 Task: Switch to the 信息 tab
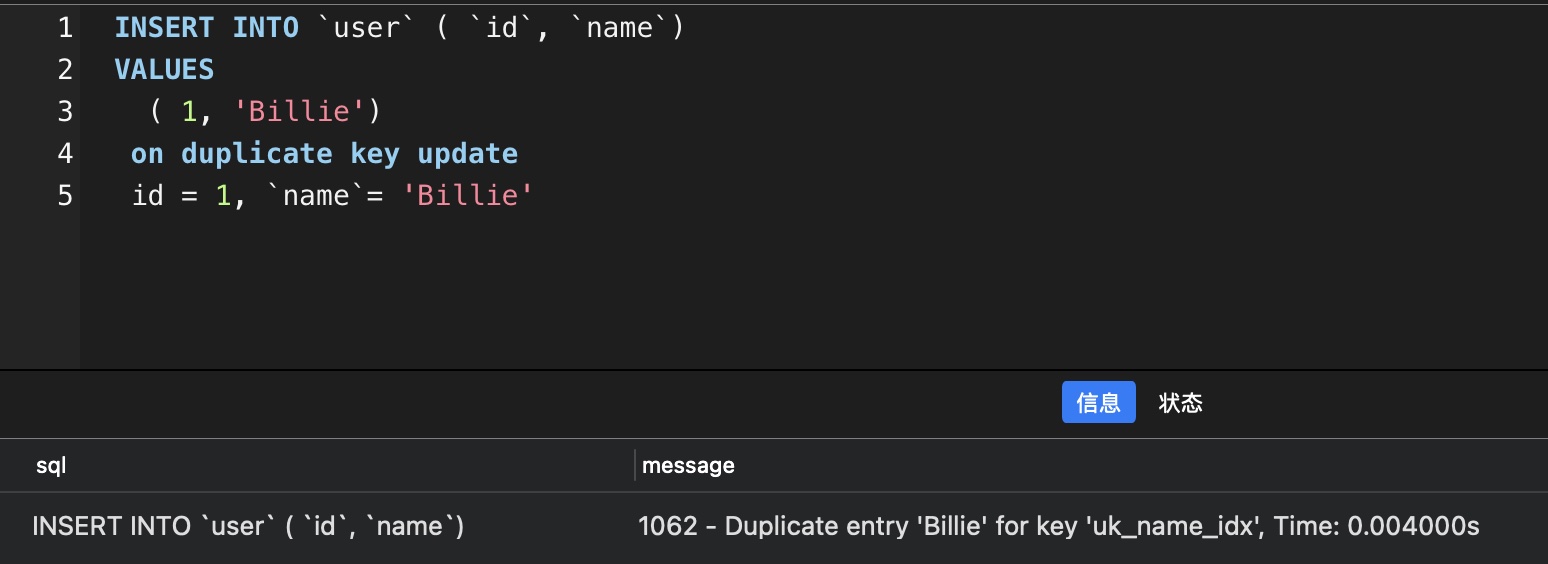(x=1098, y=402)
